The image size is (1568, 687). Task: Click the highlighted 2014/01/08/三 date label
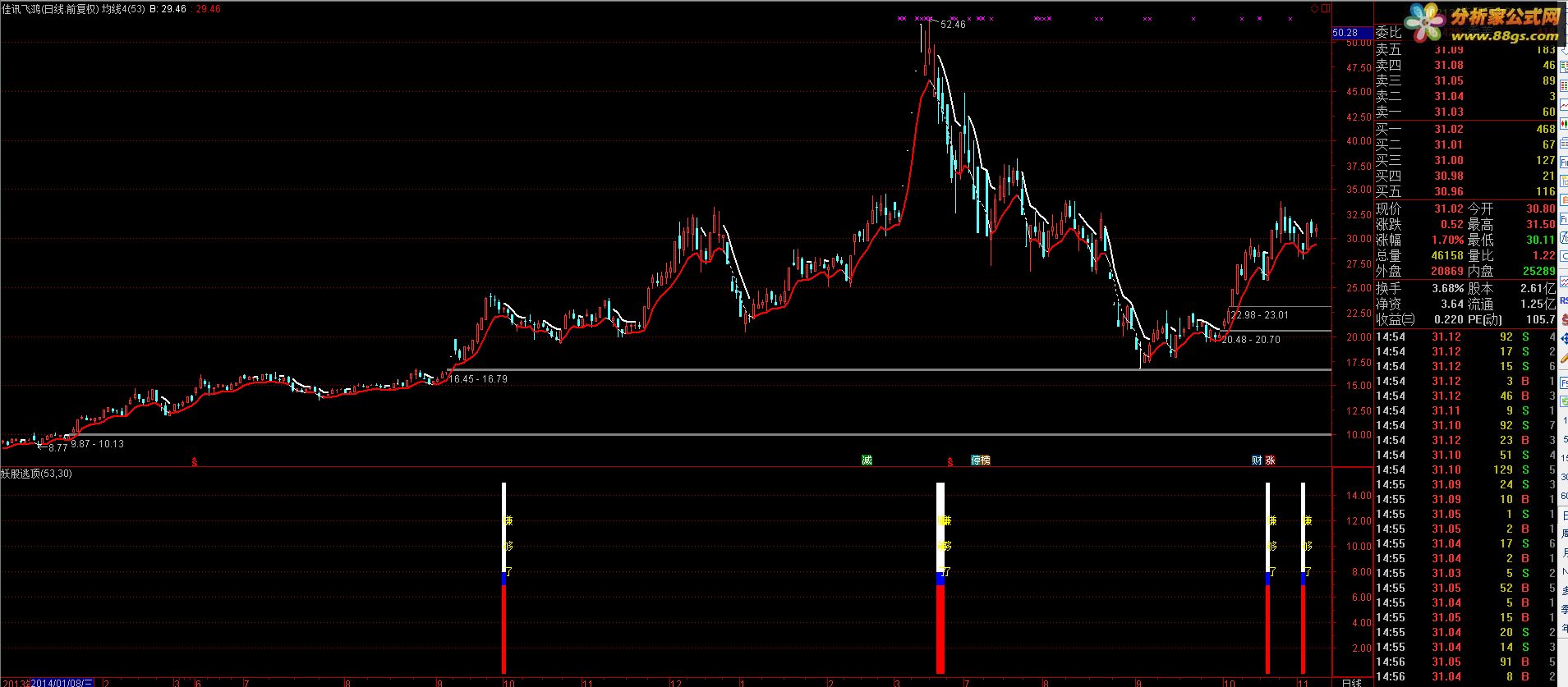click(x=62, y=682)
